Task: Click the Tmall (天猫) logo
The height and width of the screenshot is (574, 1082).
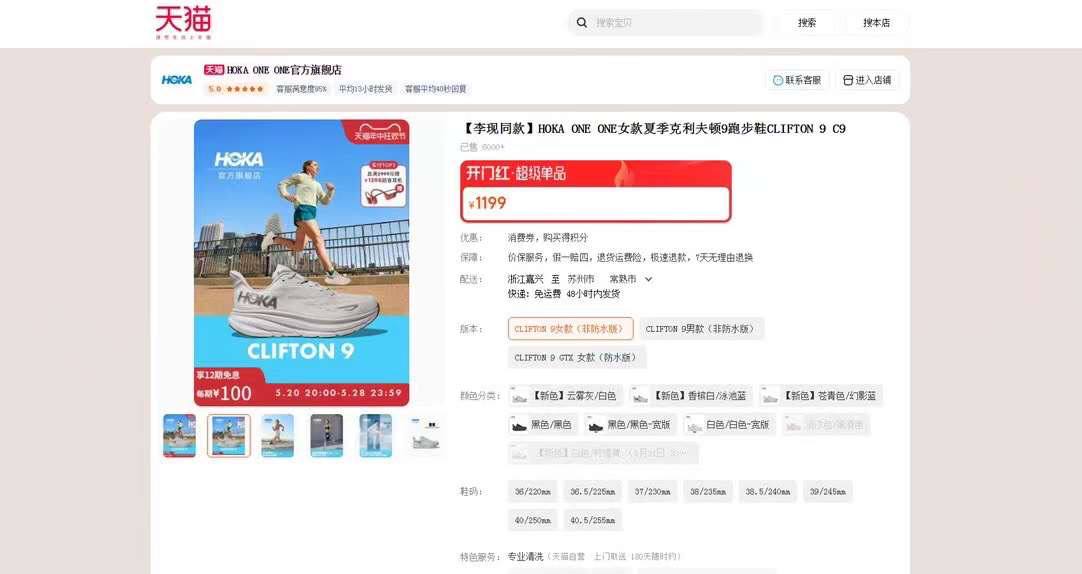Action: coord(183,22)
